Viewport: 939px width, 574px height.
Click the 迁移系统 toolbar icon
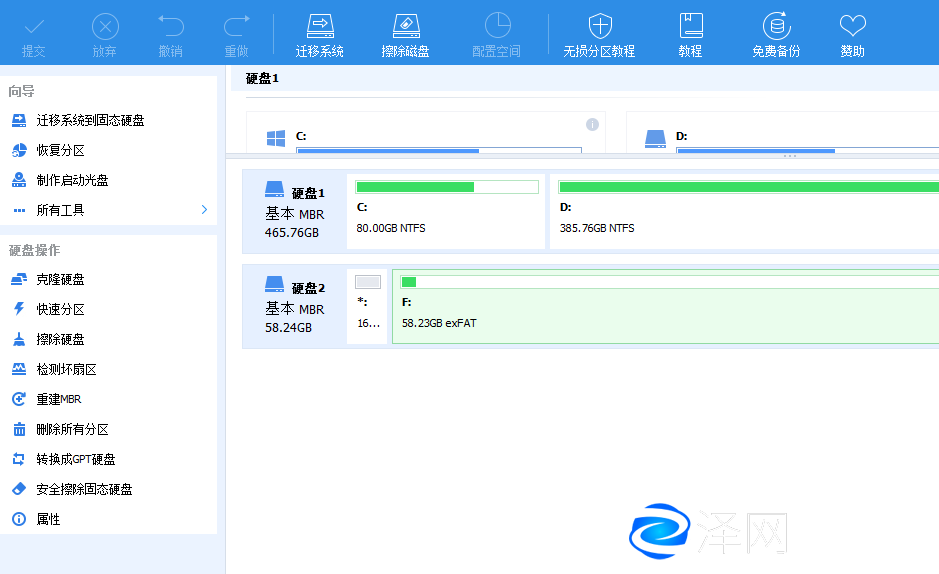point(319,26)
